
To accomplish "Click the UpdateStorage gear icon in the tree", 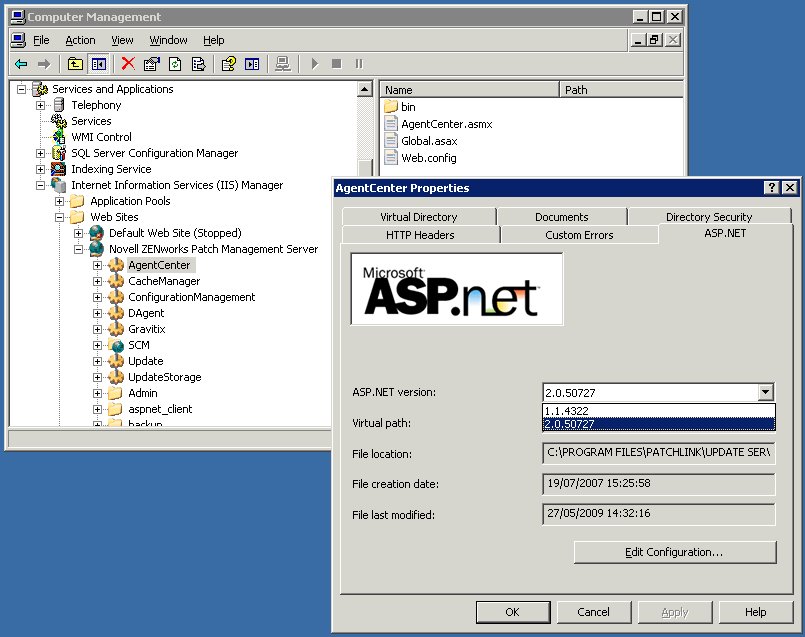I will coord(116,377).
